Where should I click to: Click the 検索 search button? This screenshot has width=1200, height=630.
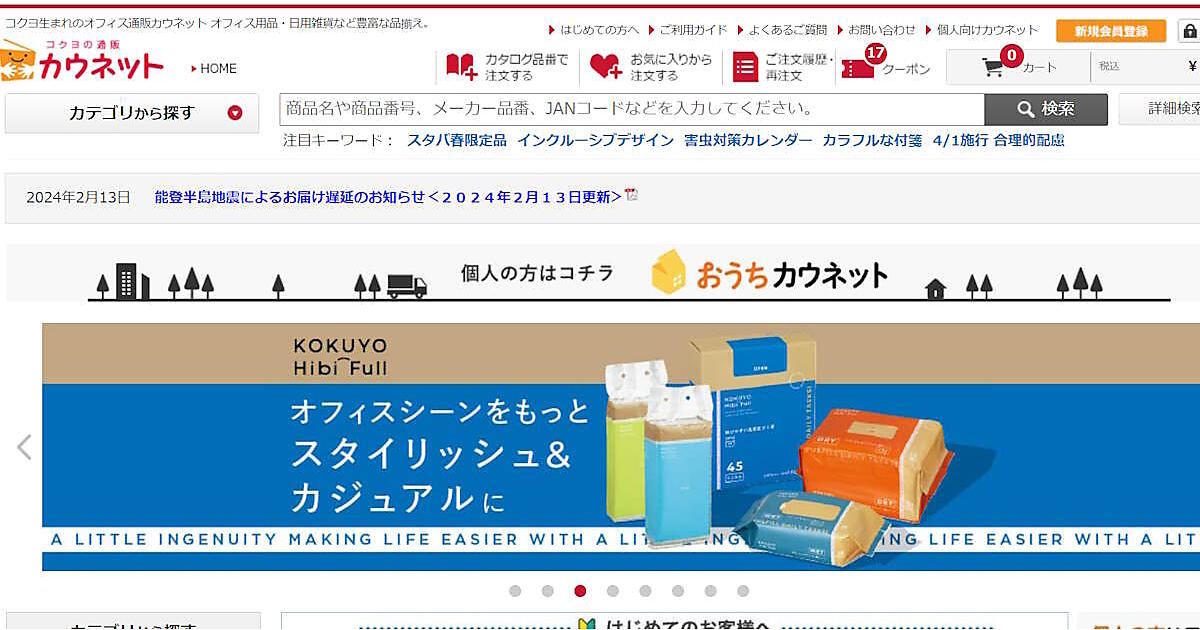tap(1046, 109)
